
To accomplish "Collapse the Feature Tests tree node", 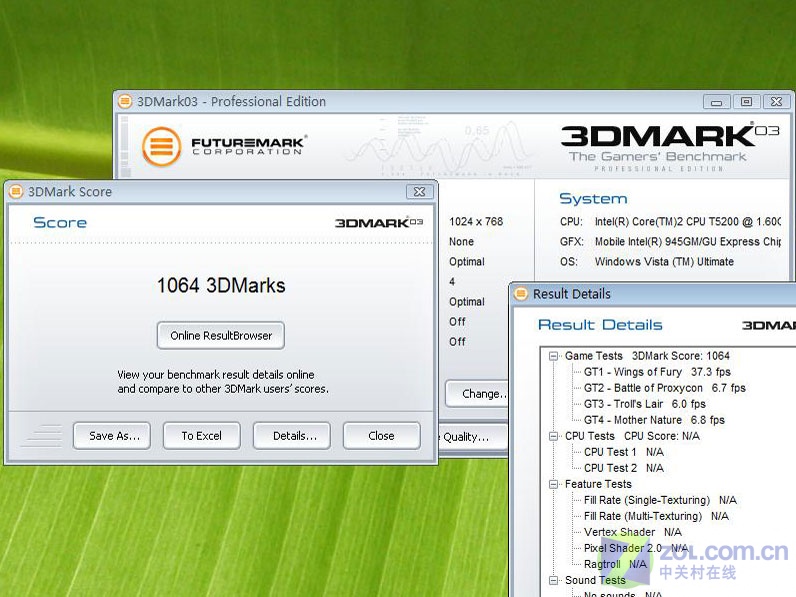I will click(x=554, y=484).
